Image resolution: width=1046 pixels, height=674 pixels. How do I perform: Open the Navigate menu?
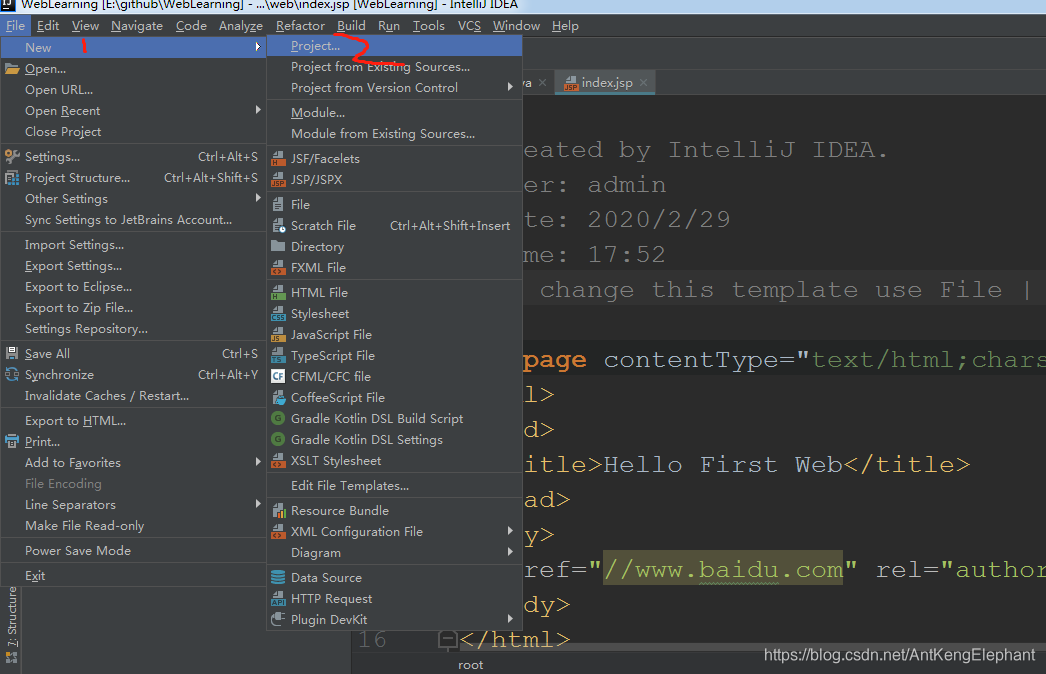pos(137,25)
